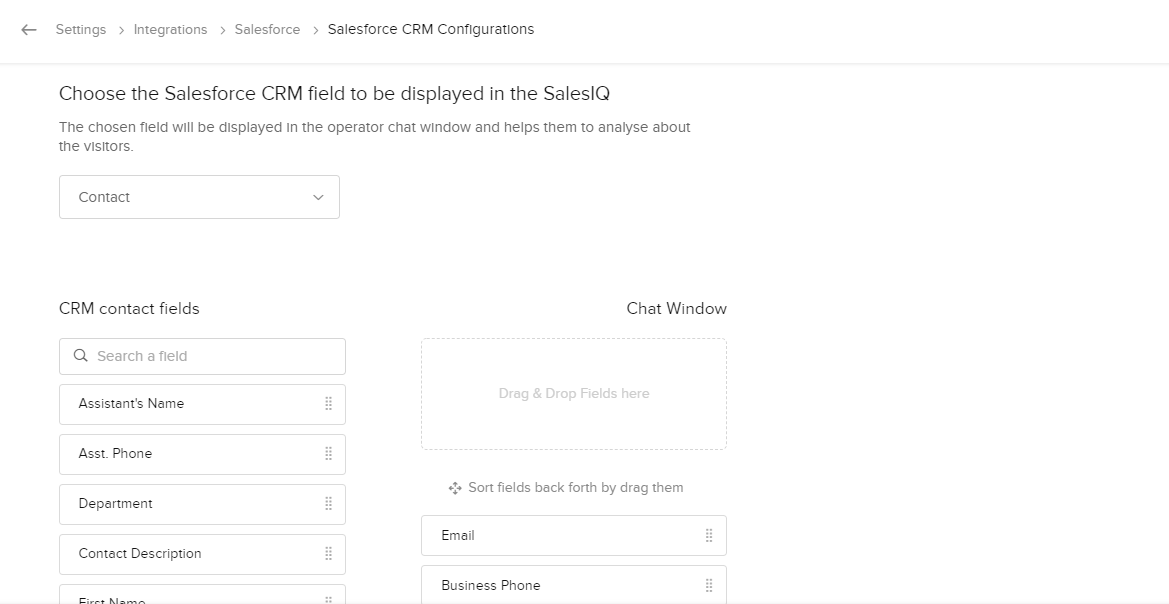Click the search magnifier icon

coord(81,356)
